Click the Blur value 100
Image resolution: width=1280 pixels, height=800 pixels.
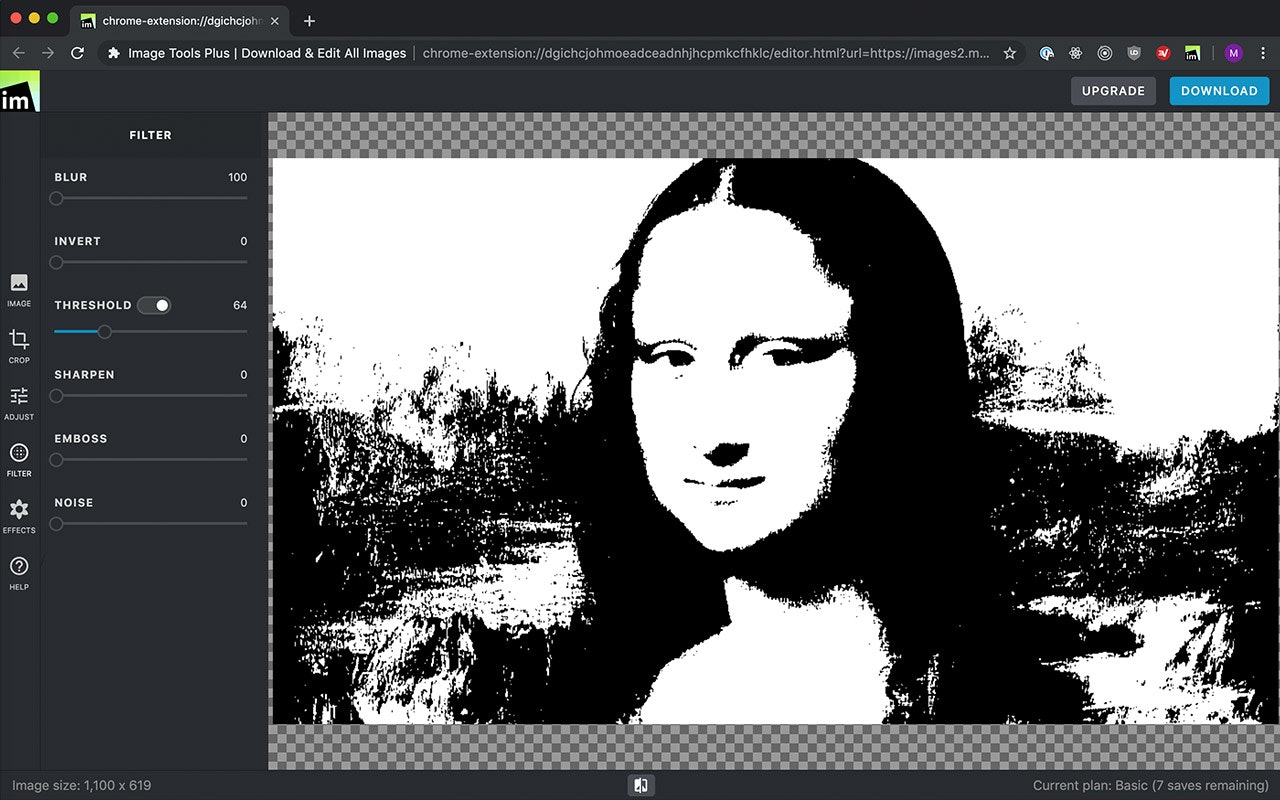tap(237, 177)
